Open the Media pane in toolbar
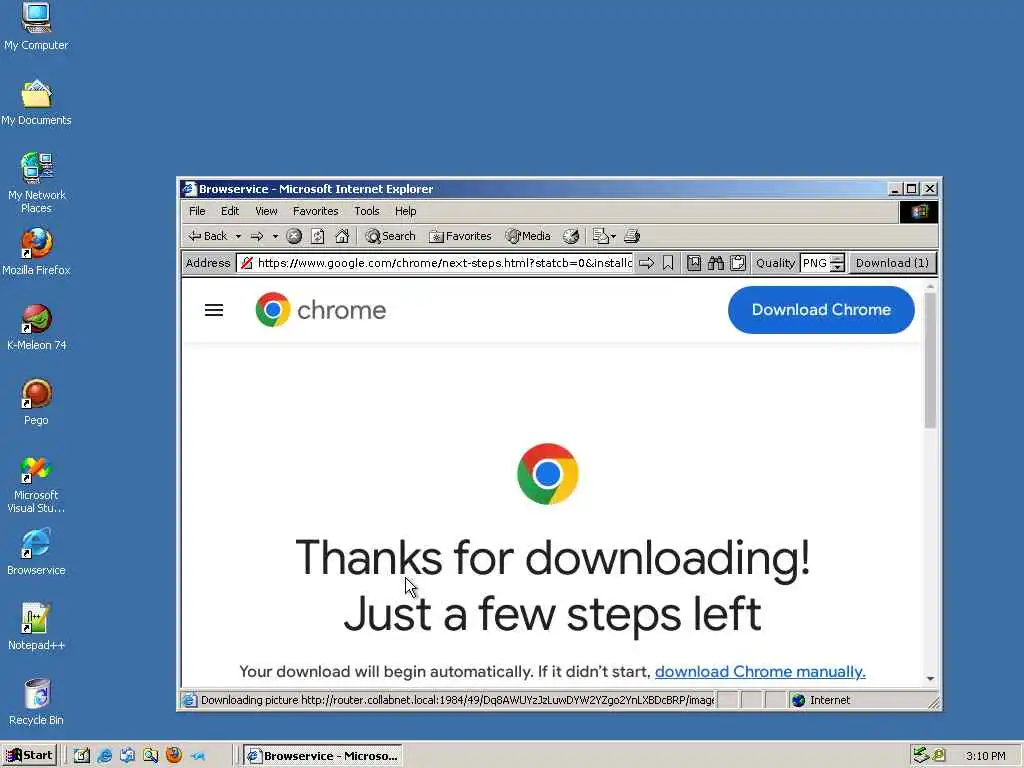 pyautogui.click(x=528, y=236)
